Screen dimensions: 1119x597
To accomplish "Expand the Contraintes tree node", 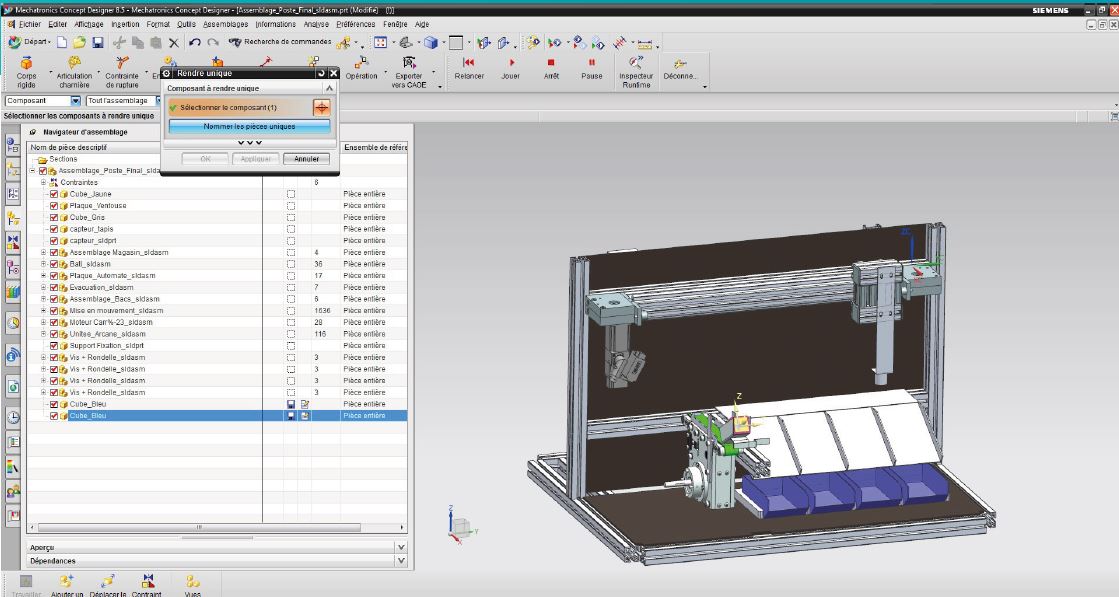I will tap(44, 183).
